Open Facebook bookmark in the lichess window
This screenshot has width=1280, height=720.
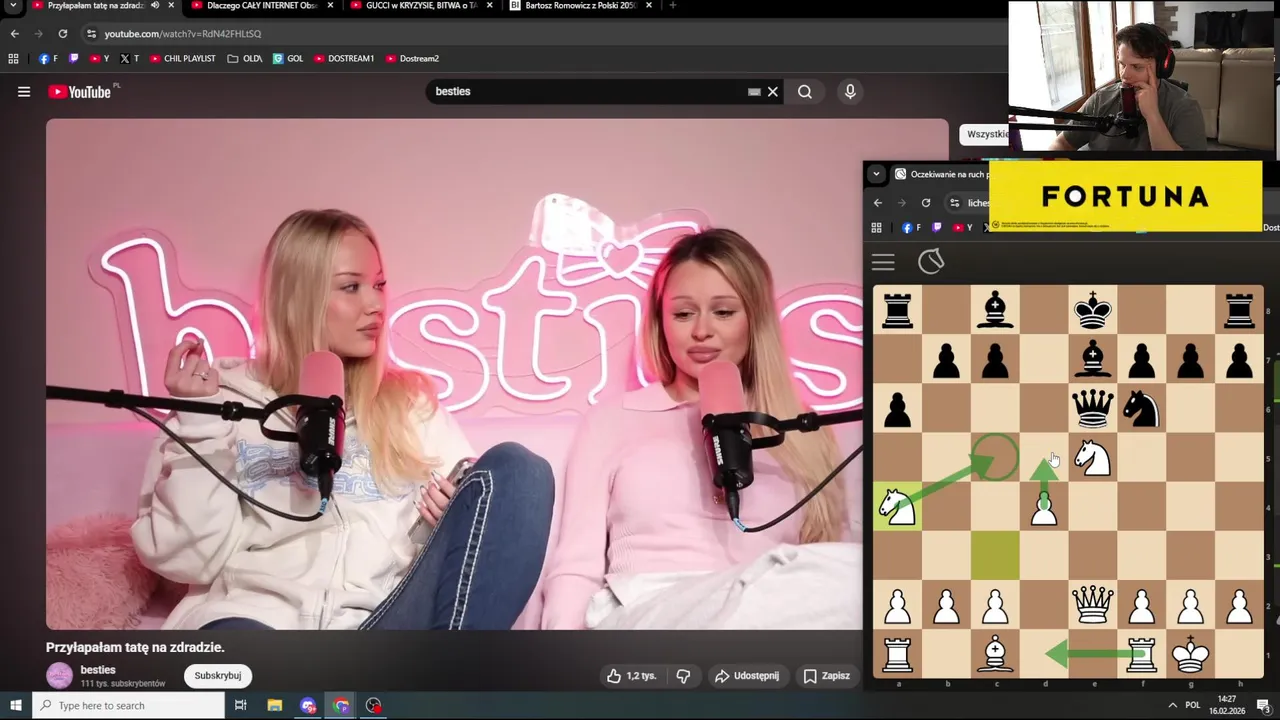tap(911, 228)
